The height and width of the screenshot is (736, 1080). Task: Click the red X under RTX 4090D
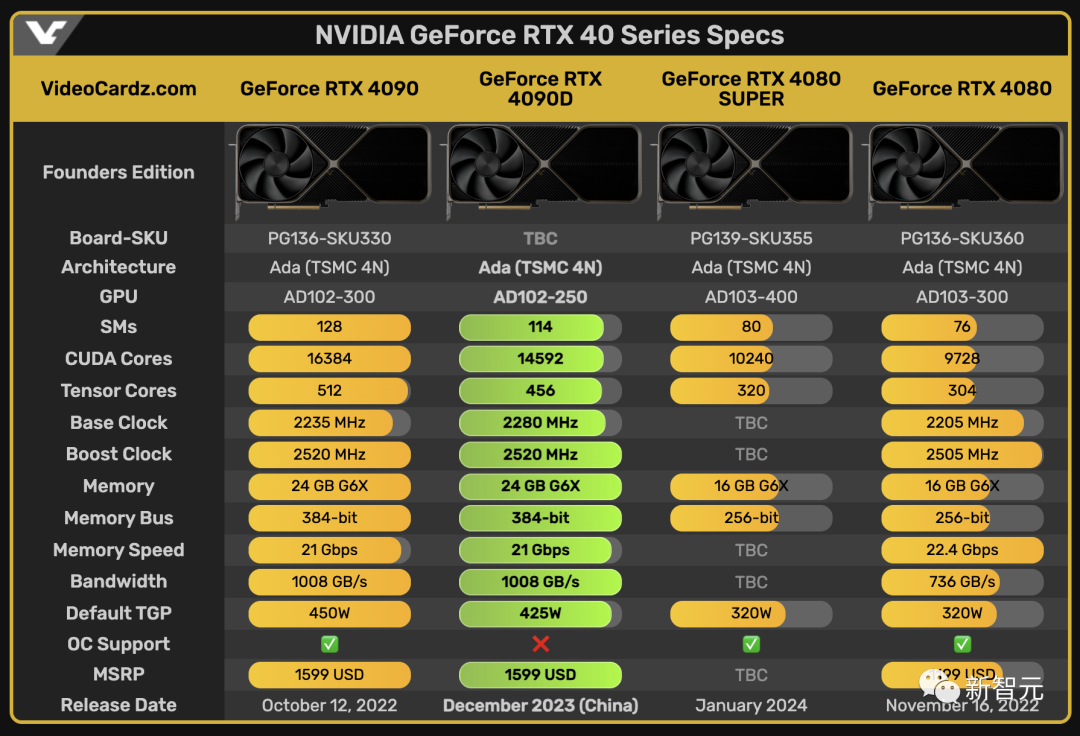click(x=540, y=644)
